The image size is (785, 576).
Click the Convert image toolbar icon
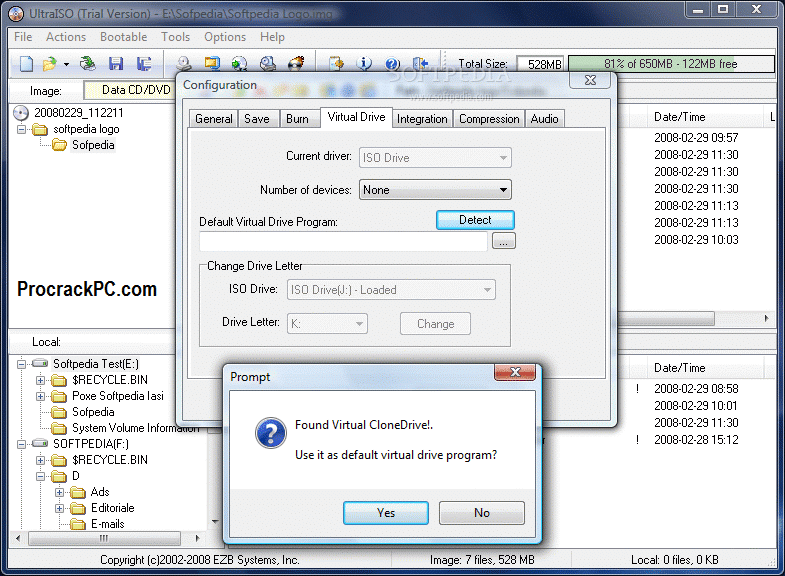point(239,64)
